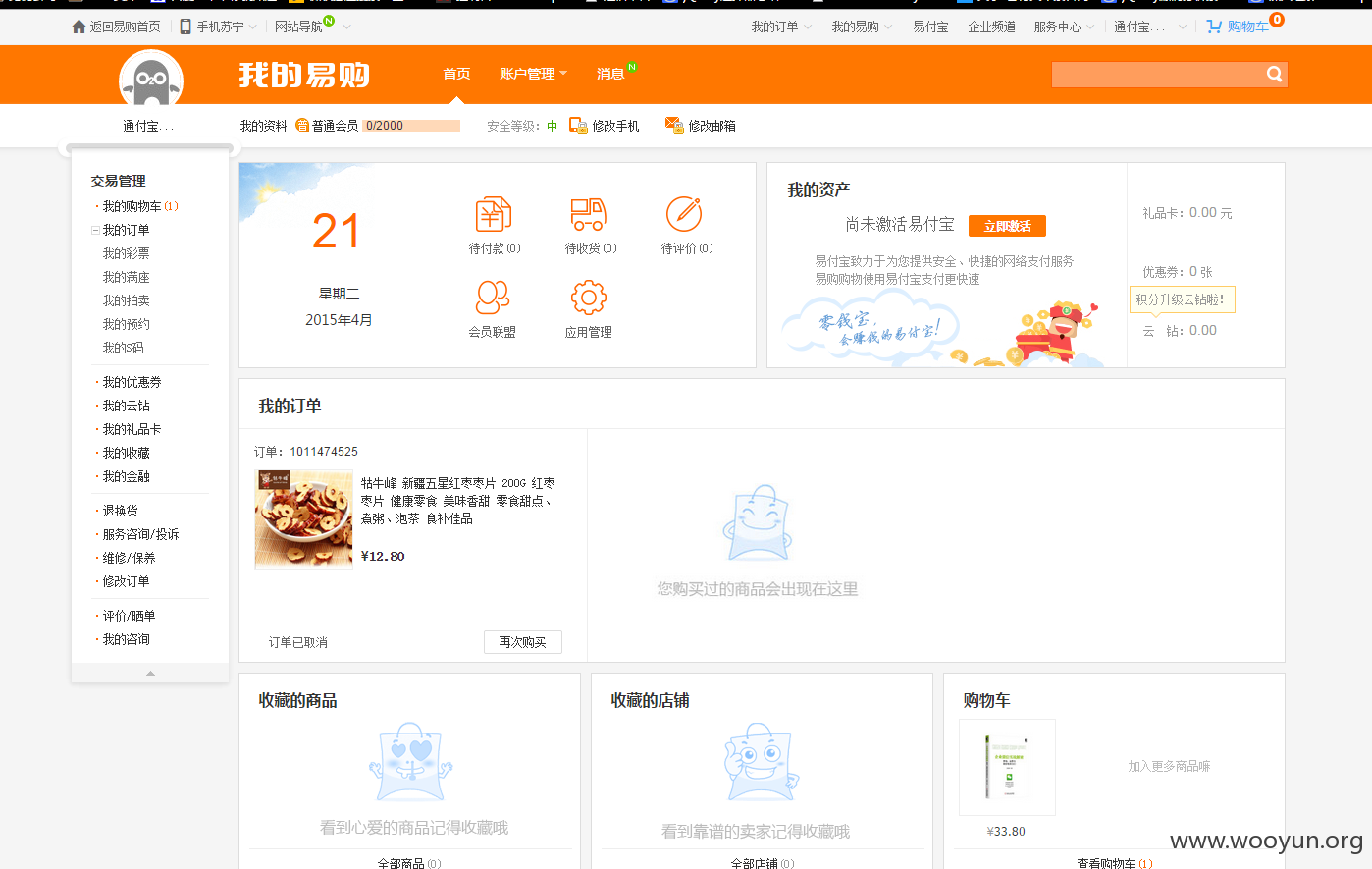Viewport: 1372px width, 869px height.
Task: Click the phone icon beside 手机苏宁
Action: (x=185, y=27)
